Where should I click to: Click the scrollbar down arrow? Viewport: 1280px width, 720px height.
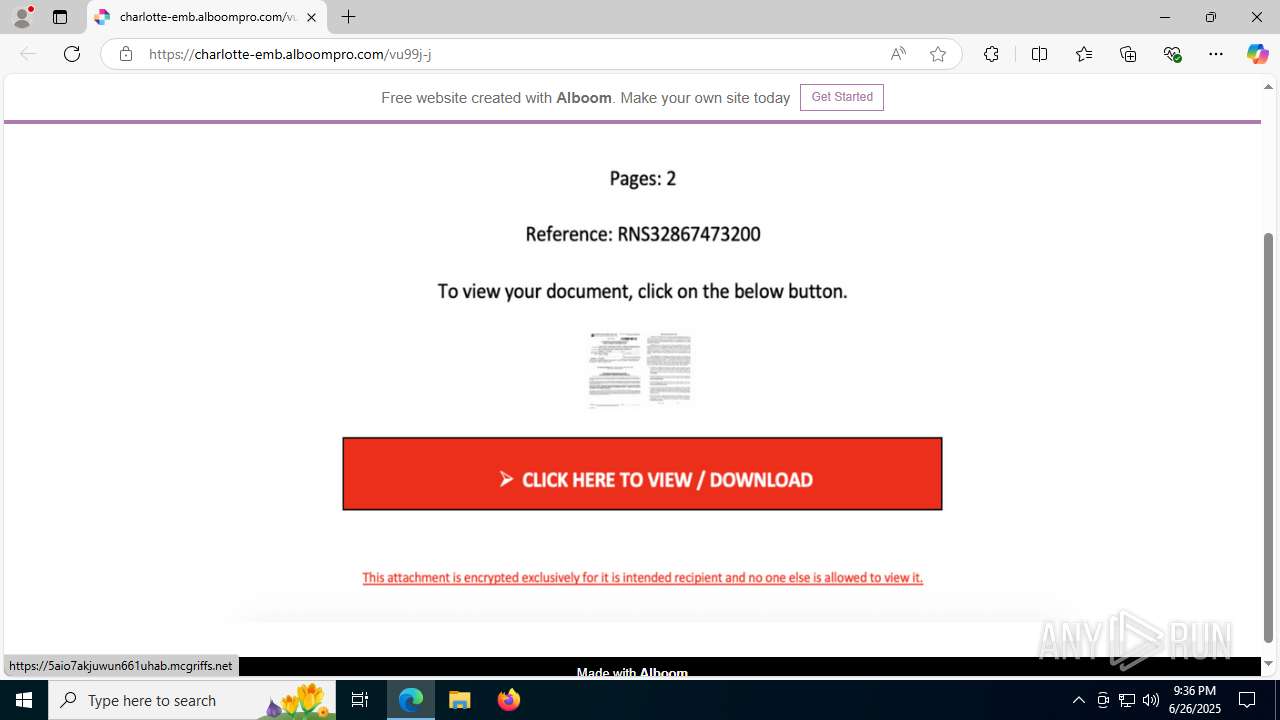(x=1268, y=664)
